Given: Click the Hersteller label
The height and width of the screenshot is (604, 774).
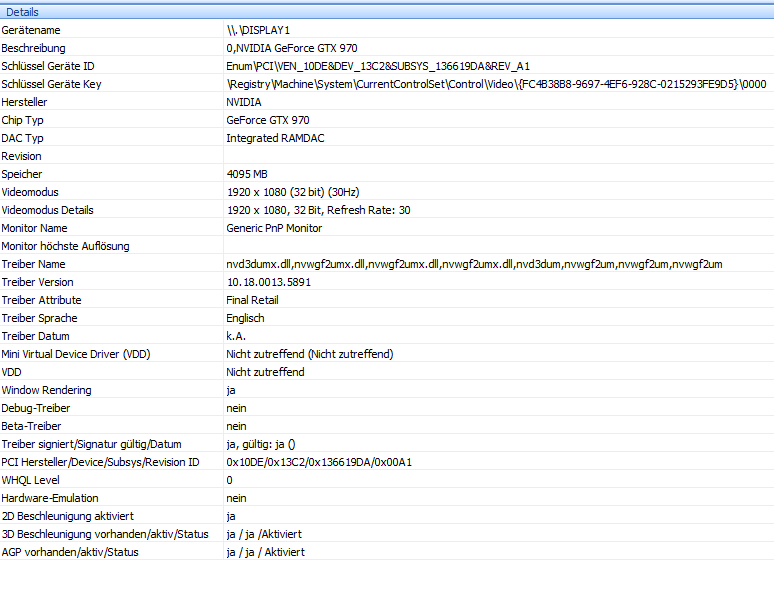Looking at the screenshot, I should coord(24,102).
